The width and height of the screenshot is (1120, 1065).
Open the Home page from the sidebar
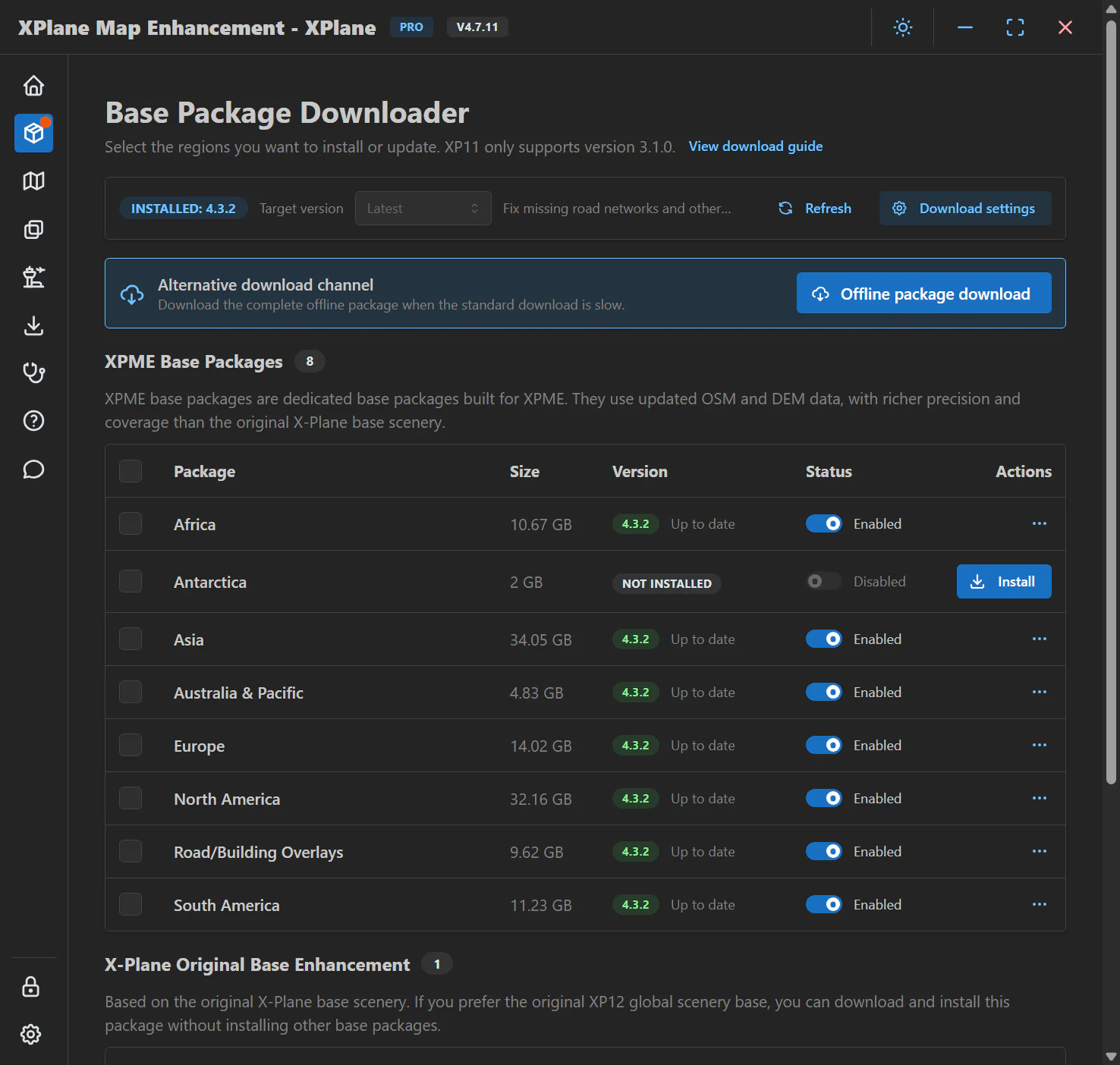tap(33, 86)
